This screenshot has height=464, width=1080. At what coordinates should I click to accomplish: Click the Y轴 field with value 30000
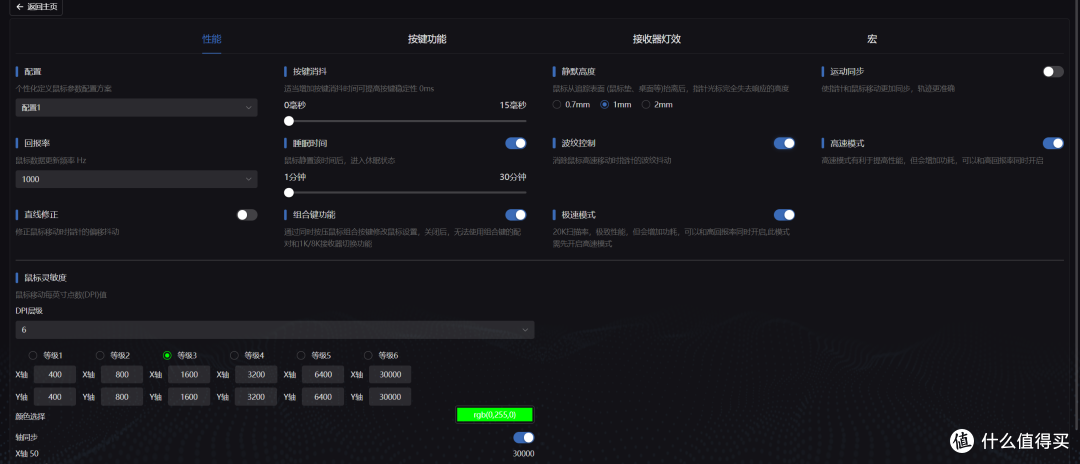coord(390,397)
